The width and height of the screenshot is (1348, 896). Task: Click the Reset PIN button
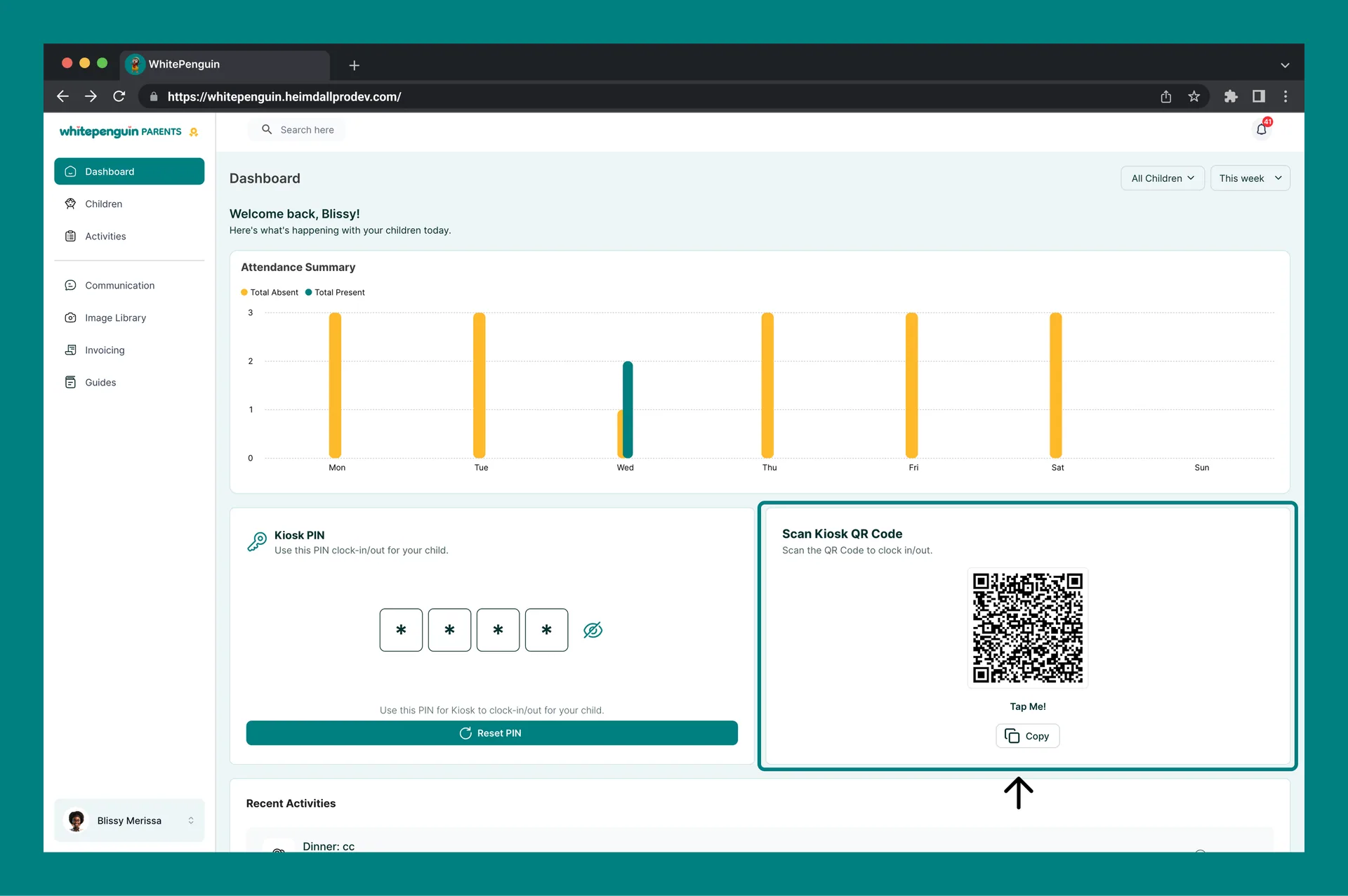tap(491, 733)
